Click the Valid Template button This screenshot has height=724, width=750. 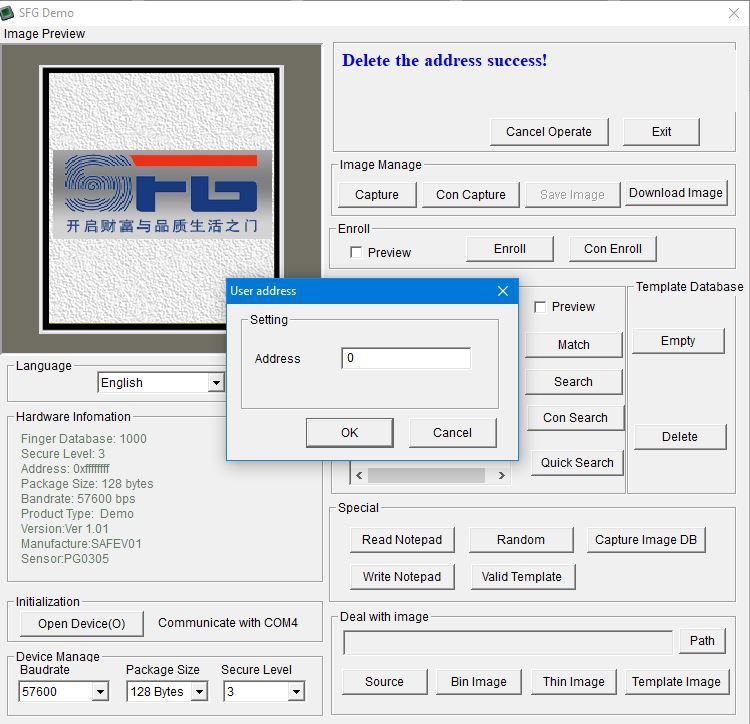tap(522, 577)
